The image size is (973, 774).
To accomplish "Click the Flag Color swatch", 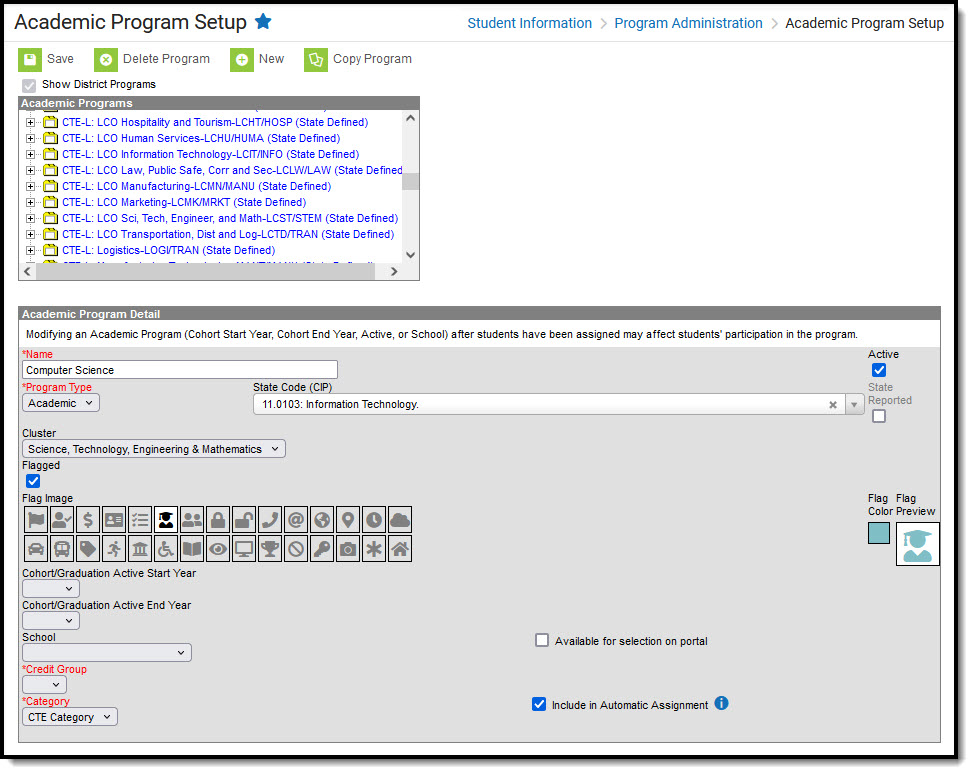I will 879,533.
